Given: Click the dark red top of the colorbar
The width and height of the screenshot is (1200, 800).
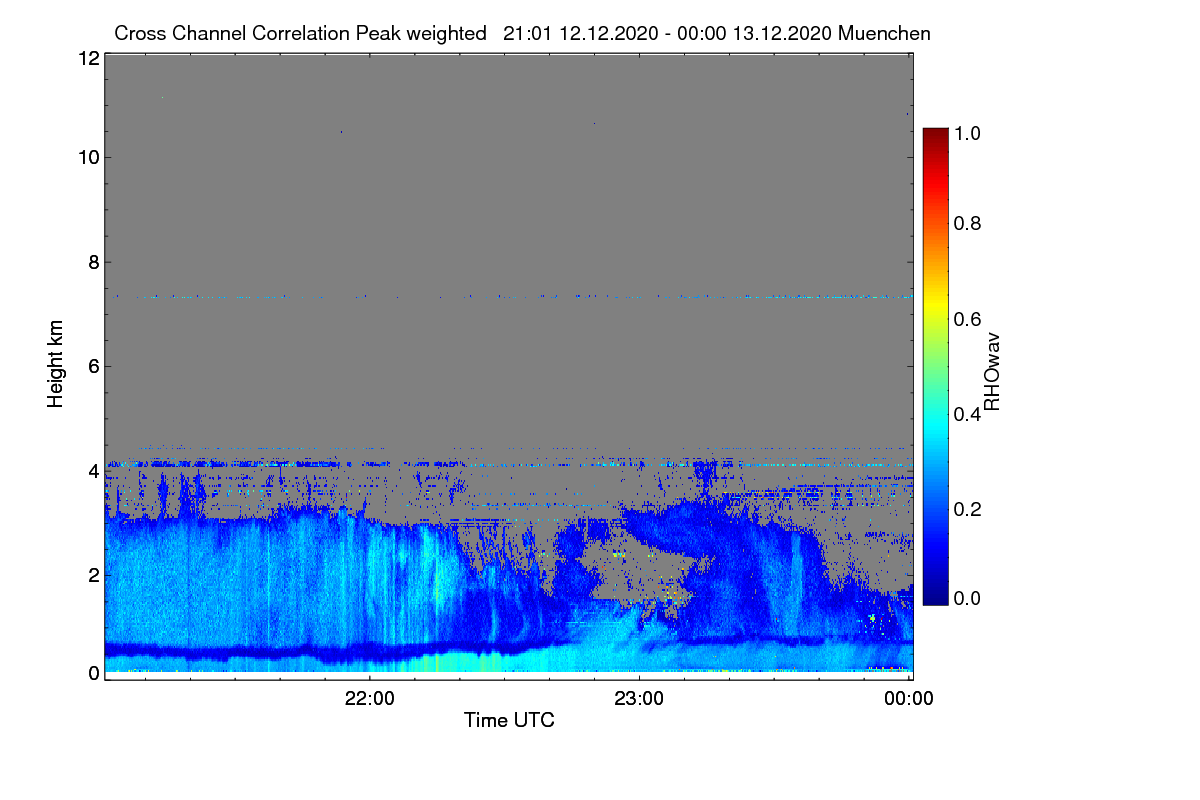Looking at the screenshot, I should point(935,135).
